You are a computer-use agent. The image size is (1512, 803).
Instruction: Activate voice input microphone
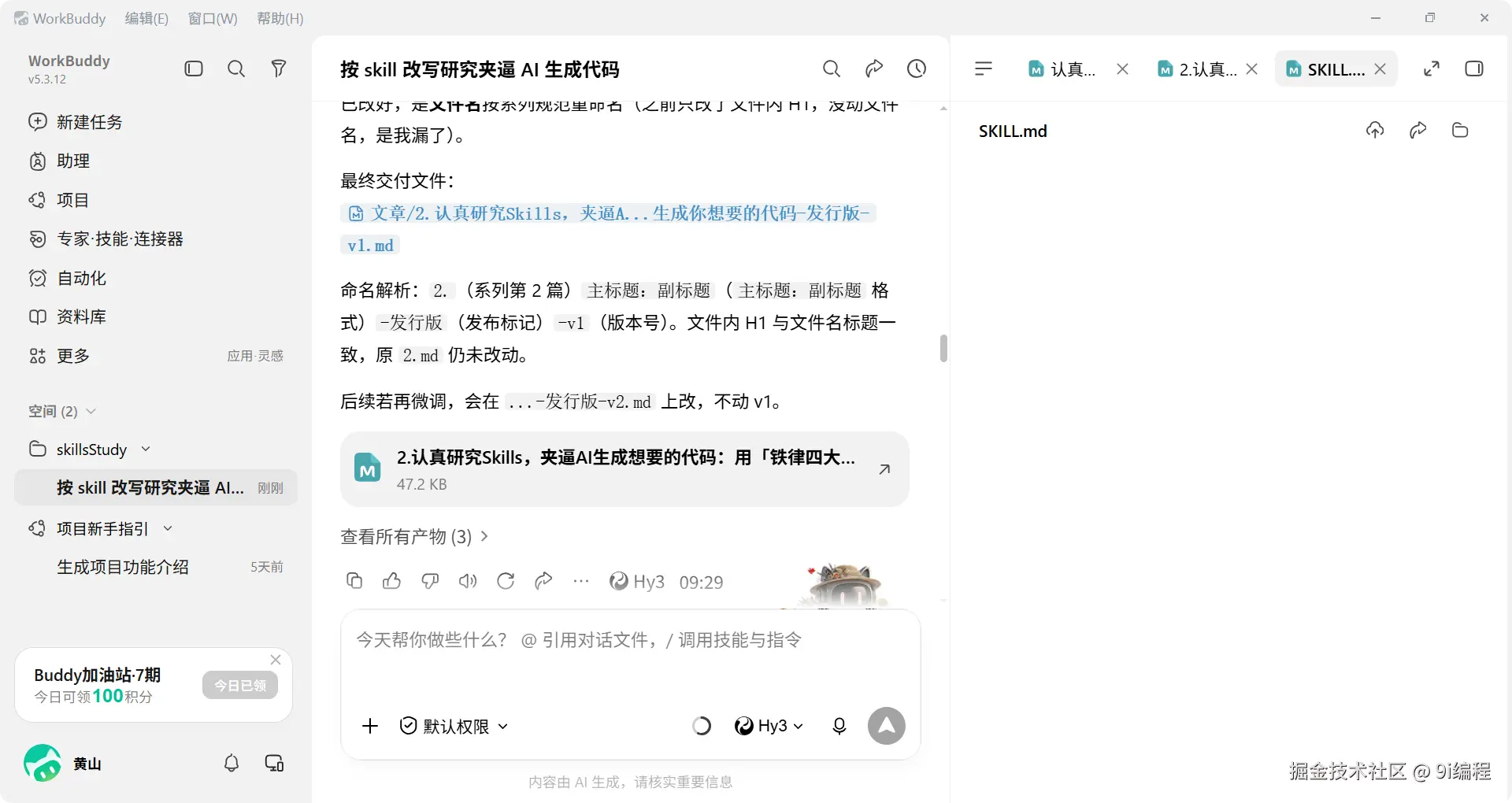click(x=839, y=726)
